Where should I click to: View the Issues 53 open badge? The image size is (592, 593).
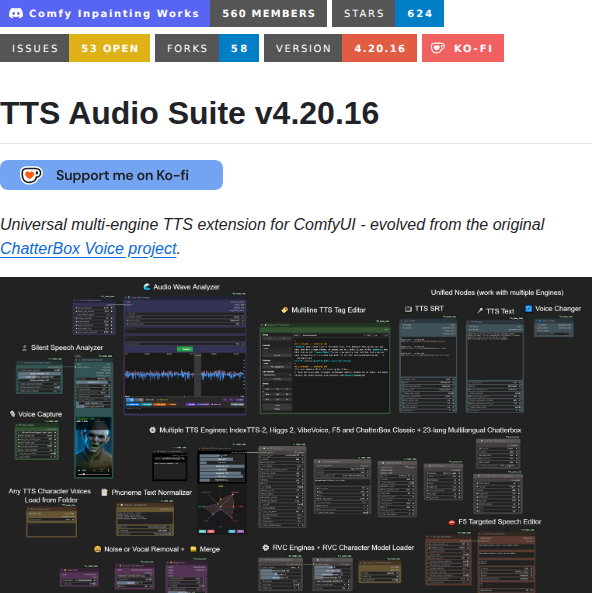coord(75,48)
